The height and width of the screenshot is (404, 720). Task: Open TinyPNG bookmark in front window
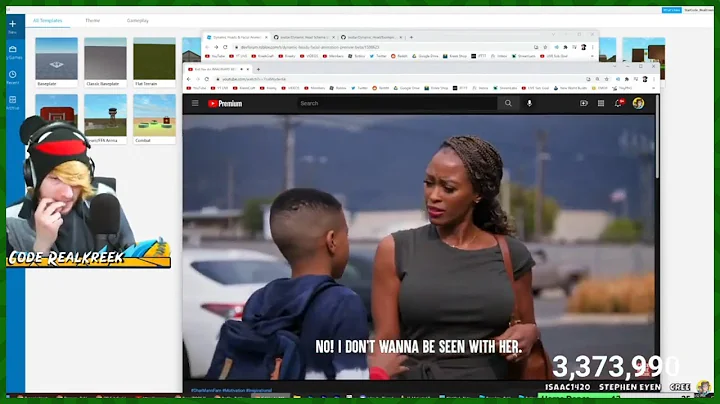pos(623,88)
